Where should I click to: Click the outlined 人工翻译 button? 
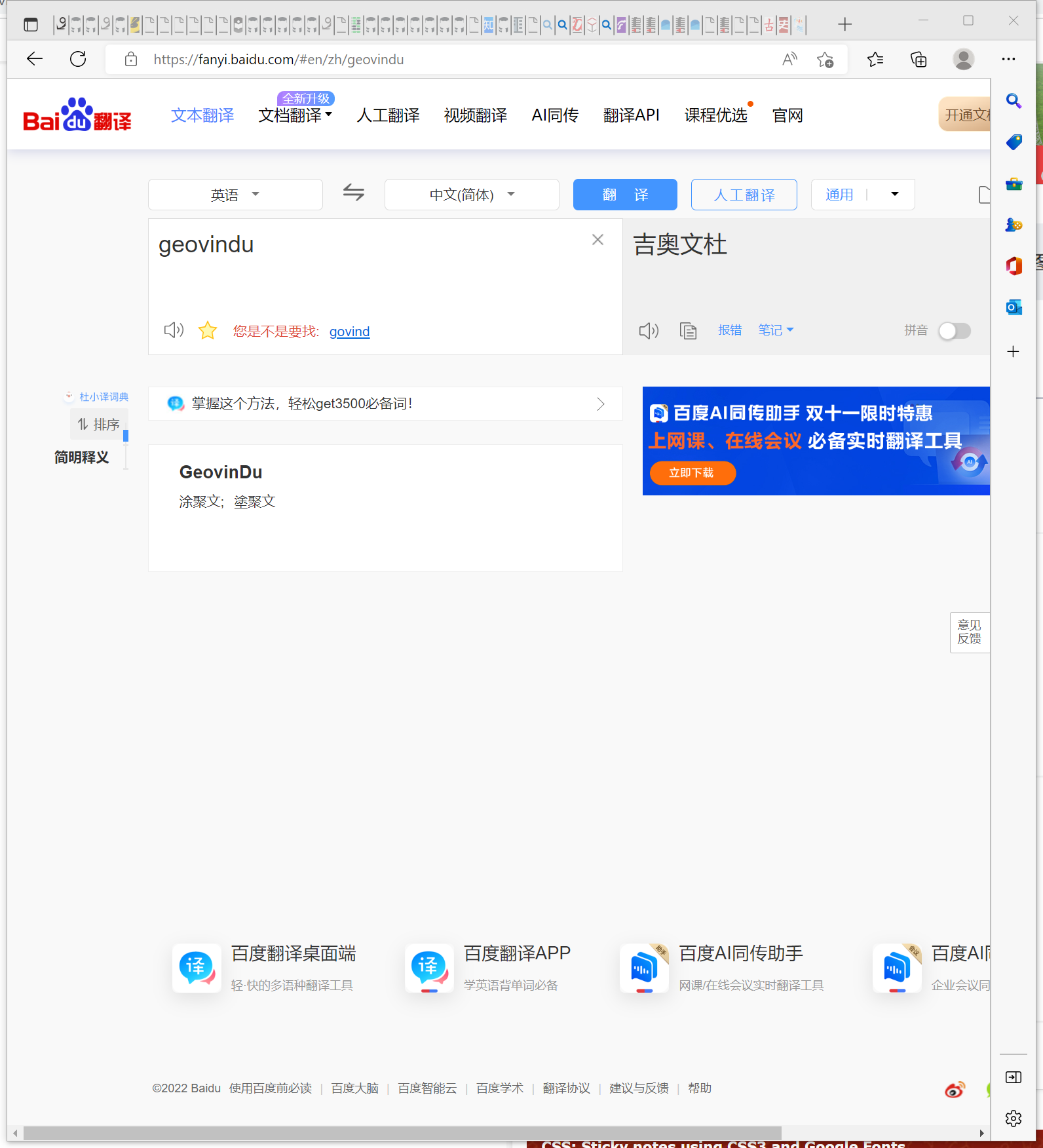tap(744, 195)
